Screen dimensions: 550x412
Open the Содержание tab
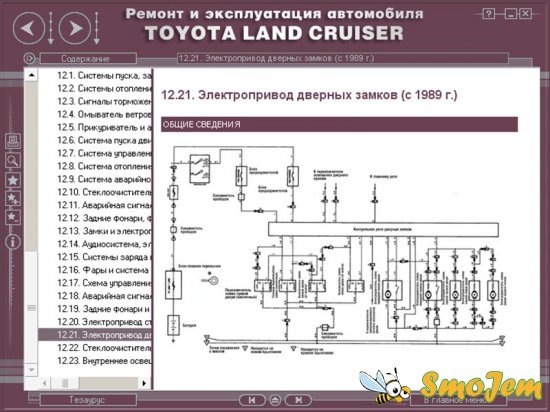coord(88,58)
